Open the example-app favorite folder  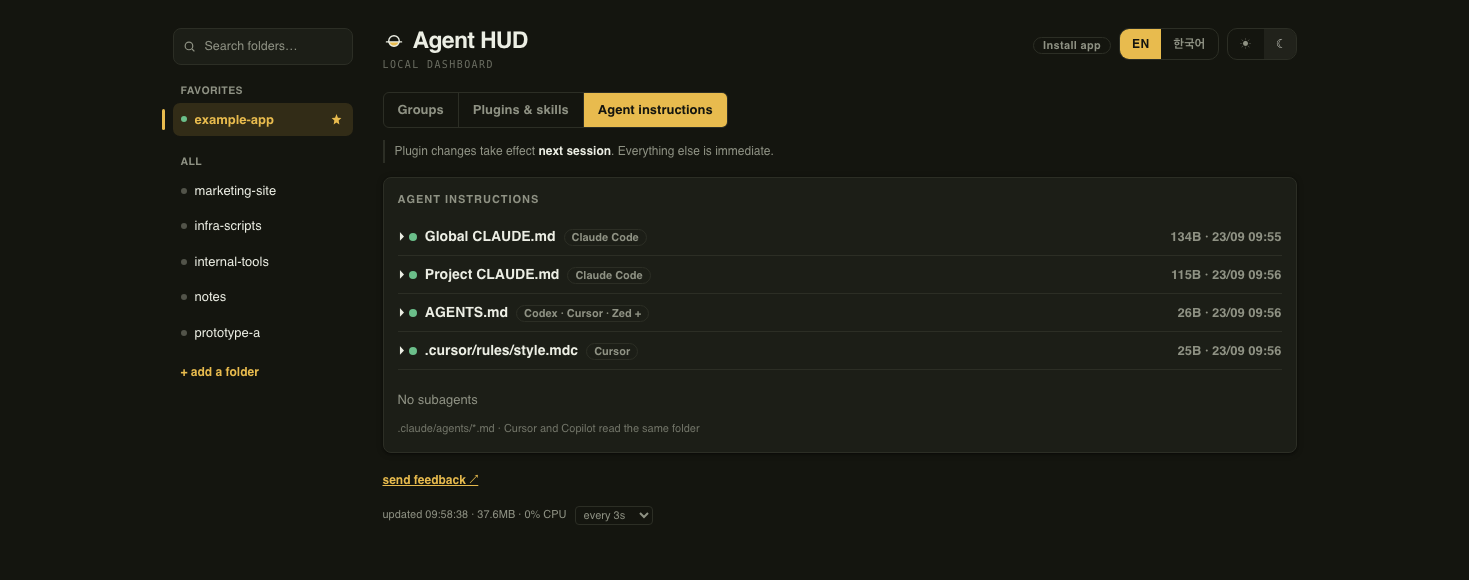(263, 120)
